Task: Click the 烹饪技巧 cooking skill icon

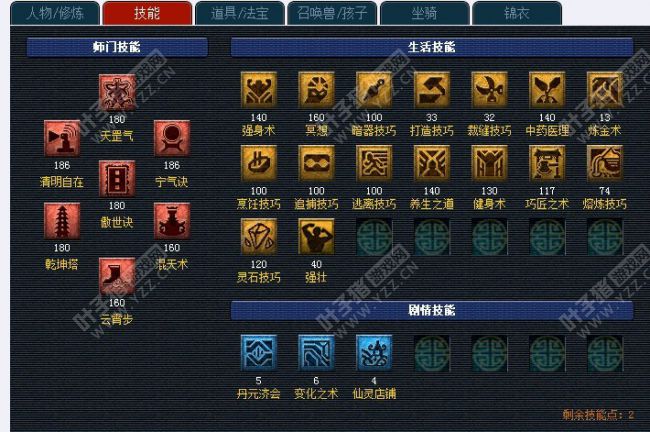Action: 259,163
